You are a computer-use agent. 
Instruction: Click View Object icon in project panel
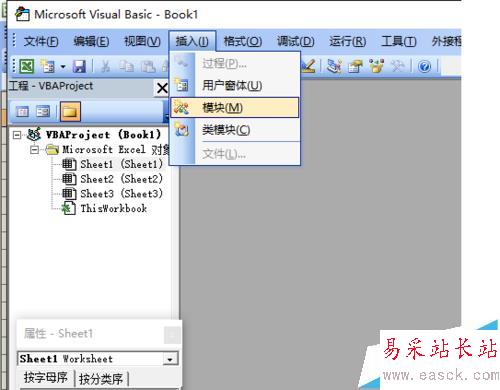tap(43, 111)
